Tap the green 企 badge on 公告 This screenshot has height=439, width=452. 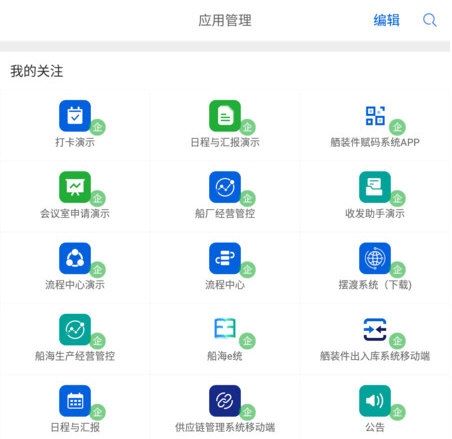pos(397,412)
